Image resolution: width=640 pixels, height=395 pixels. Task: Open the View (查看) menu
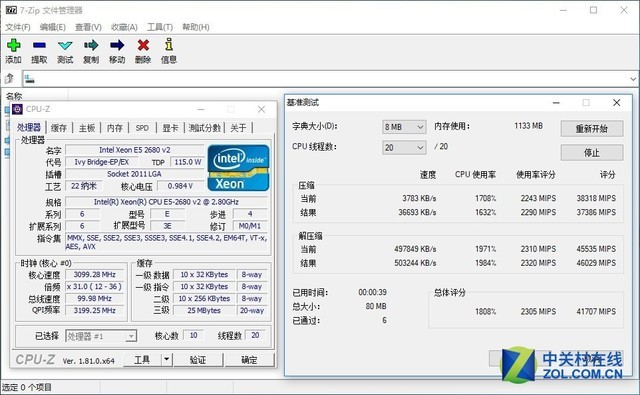[88, 27]
